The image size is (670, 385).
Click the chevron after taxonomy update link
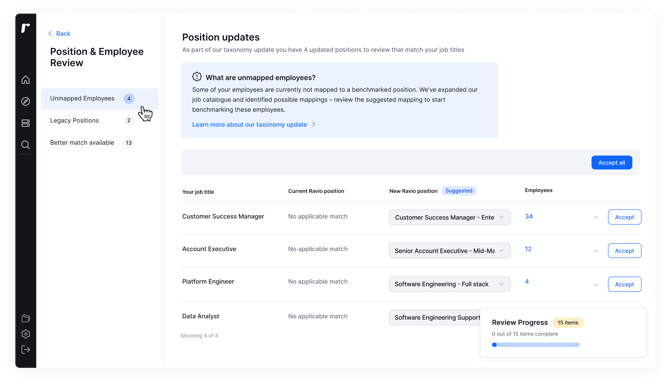pos(314,124)
